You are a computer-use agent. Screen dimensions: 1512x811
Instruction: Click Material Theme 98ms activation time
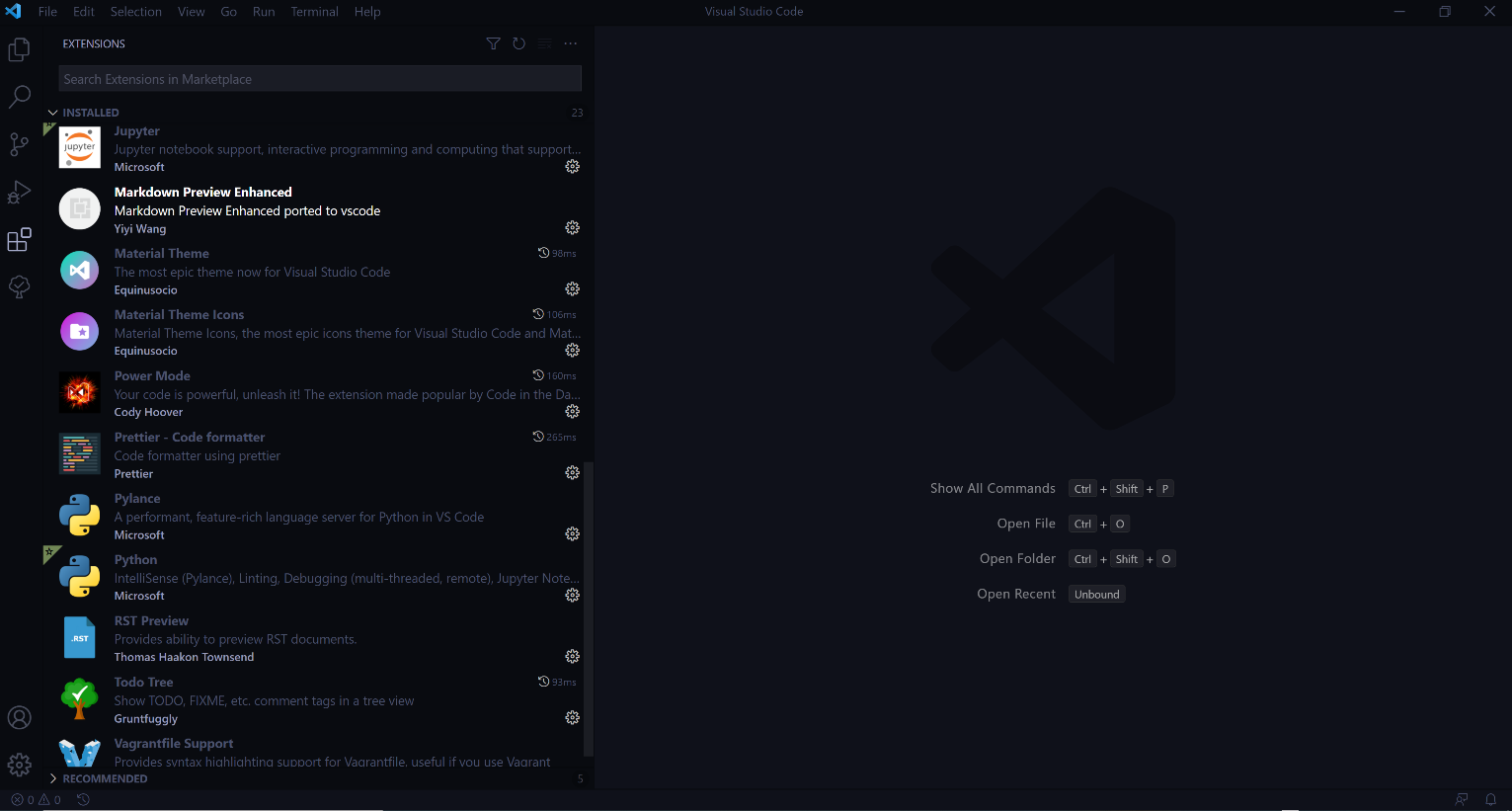[557, 254]
